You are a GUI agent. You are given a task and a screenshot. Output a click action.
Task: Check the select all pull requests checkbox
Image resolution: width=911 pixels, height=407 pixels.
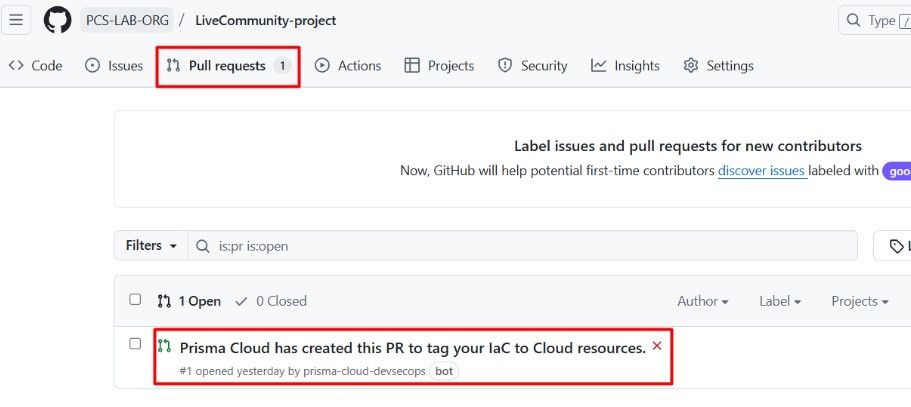tap(135, 300)
